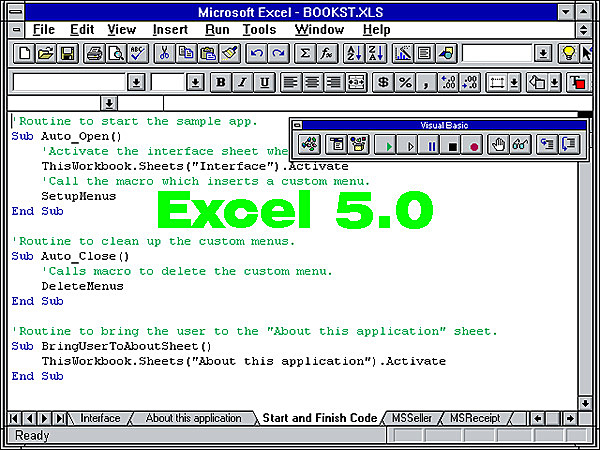
Task: Click Center Across Columns icon
Action: [x=356, y=82]
